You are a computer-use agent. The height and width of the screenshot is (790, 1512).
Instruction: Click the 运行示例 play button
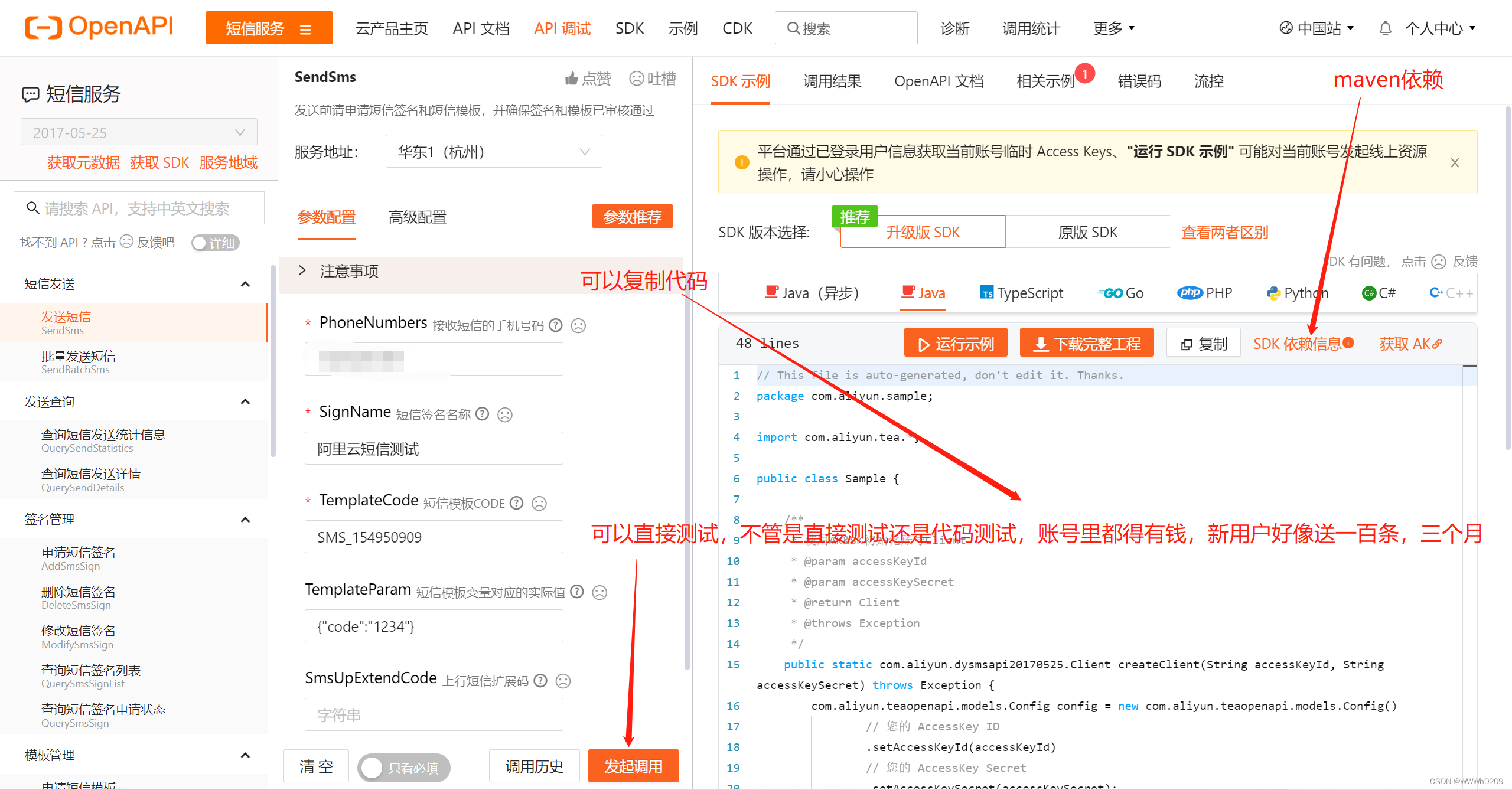pyautogui.click(x=956, y=342)
